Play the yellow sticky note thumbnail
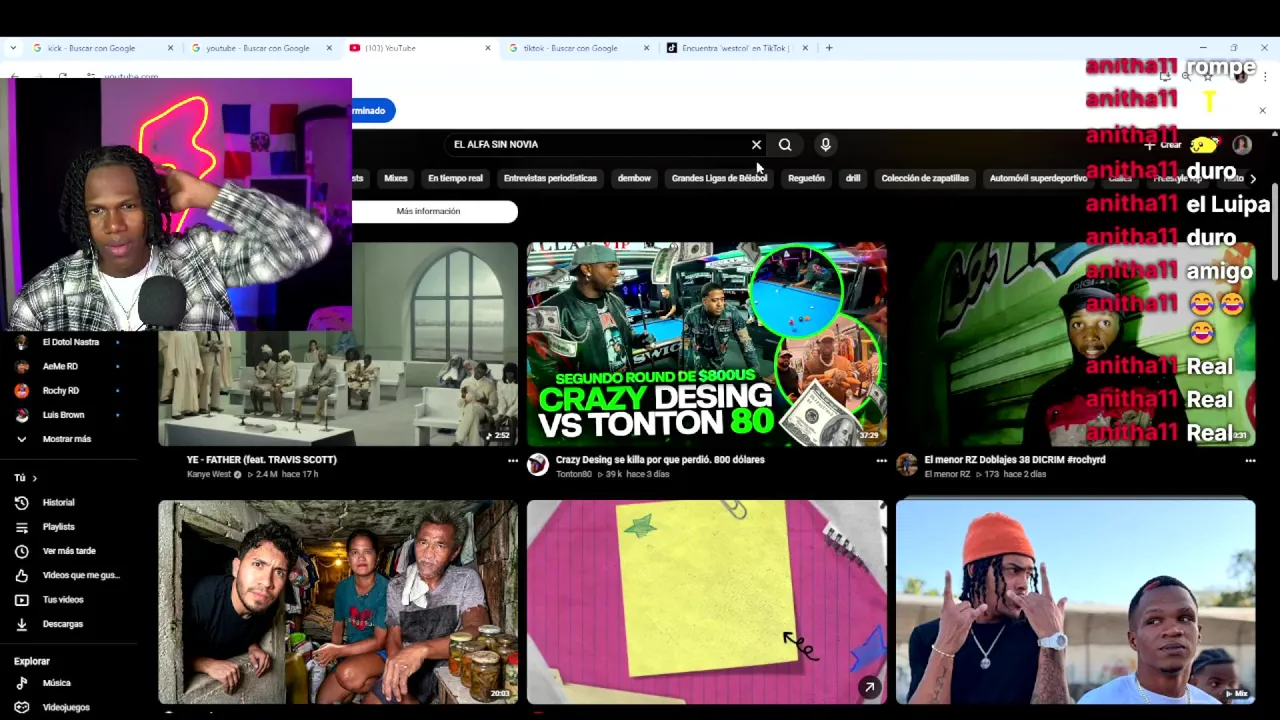 tap(706, 602)
